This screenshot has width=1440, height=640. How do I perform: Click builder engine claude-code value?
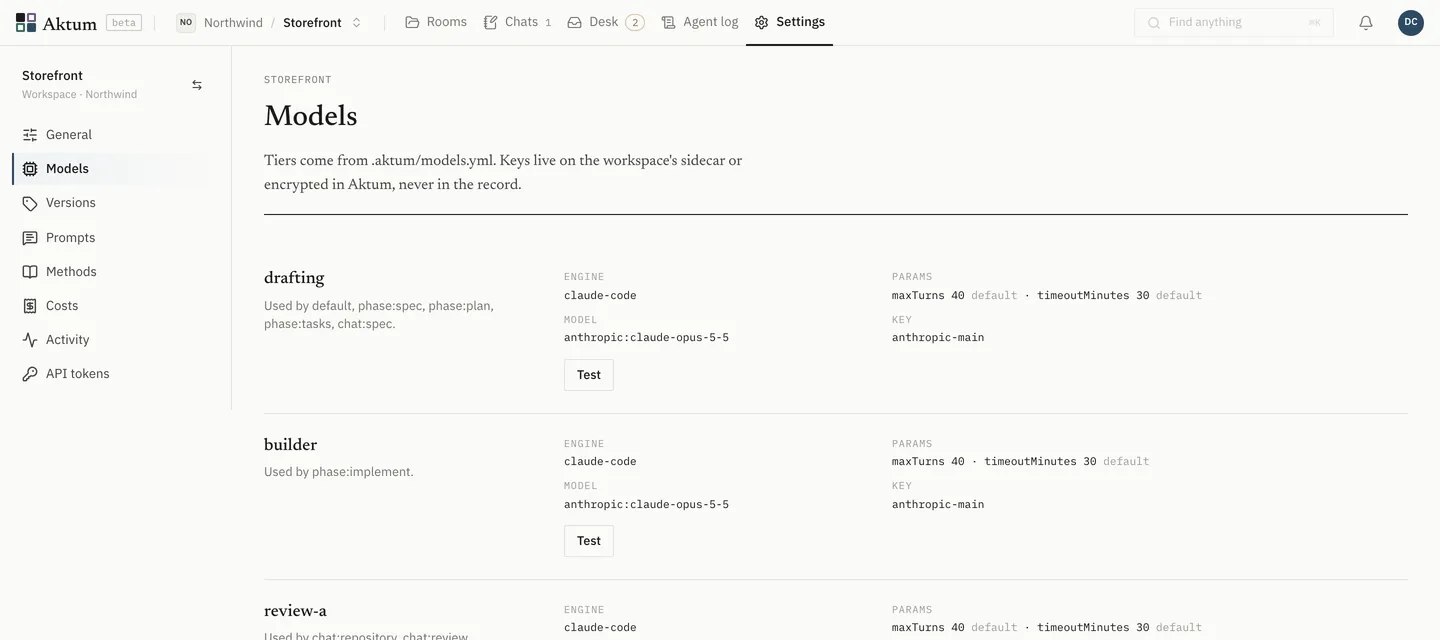click(x=600, y=462)
